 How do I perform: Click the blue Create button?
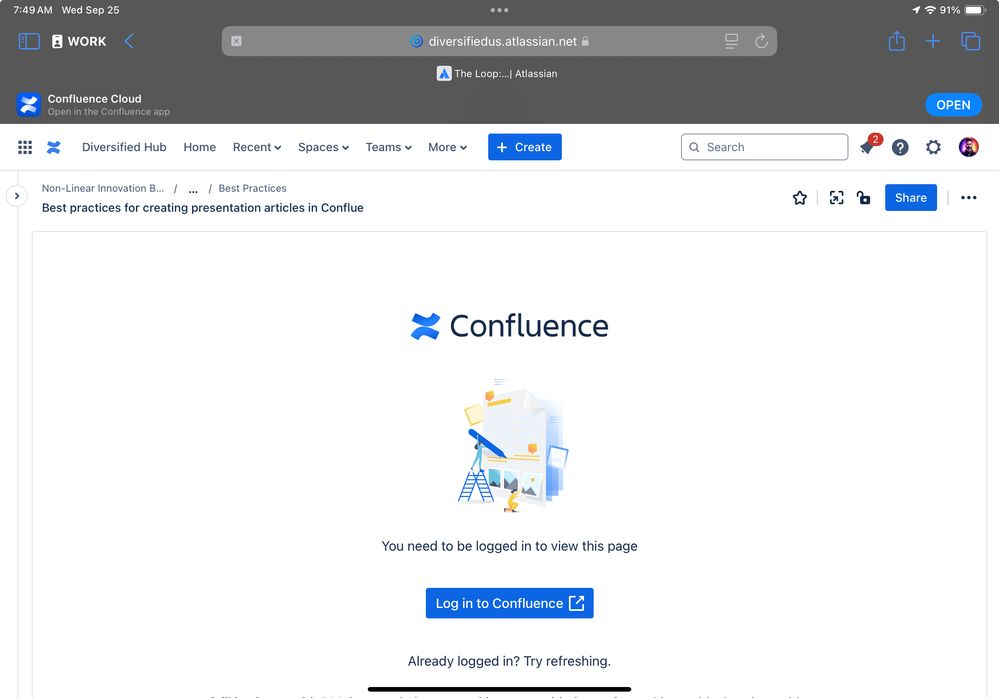pos(524,147)
